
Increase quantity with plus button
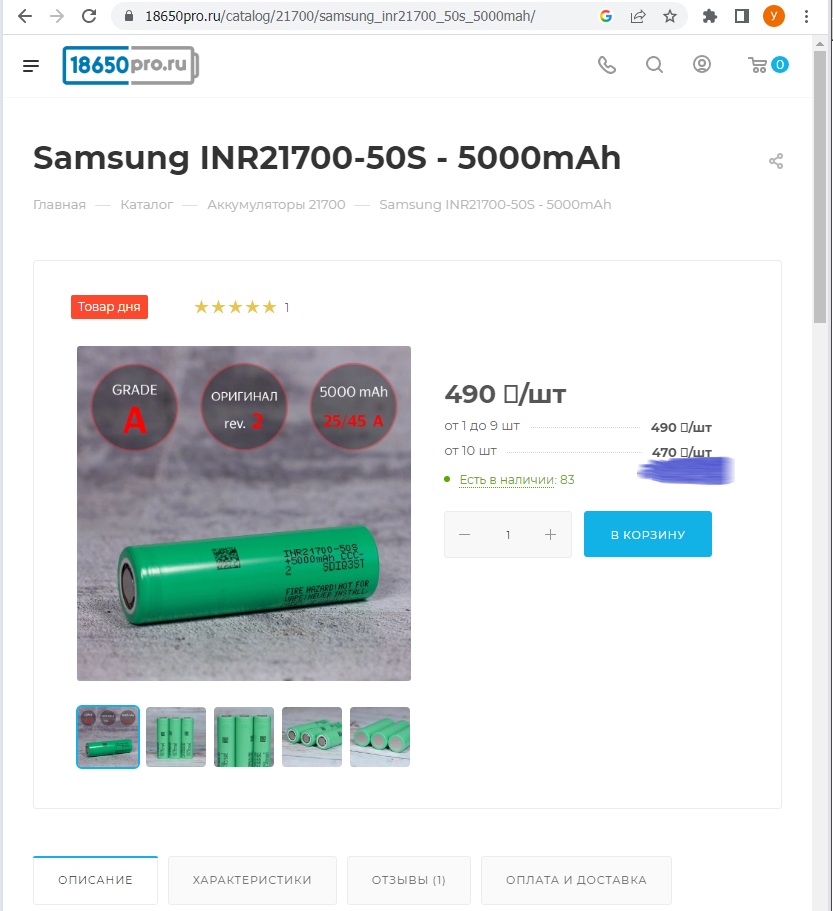tap(550, 535)
